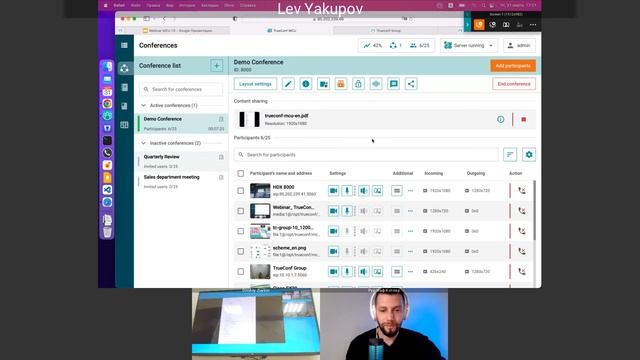Click the Search for conferences field
The width and height of the screenshot is (640, 360).
click(x=182, y=89)
